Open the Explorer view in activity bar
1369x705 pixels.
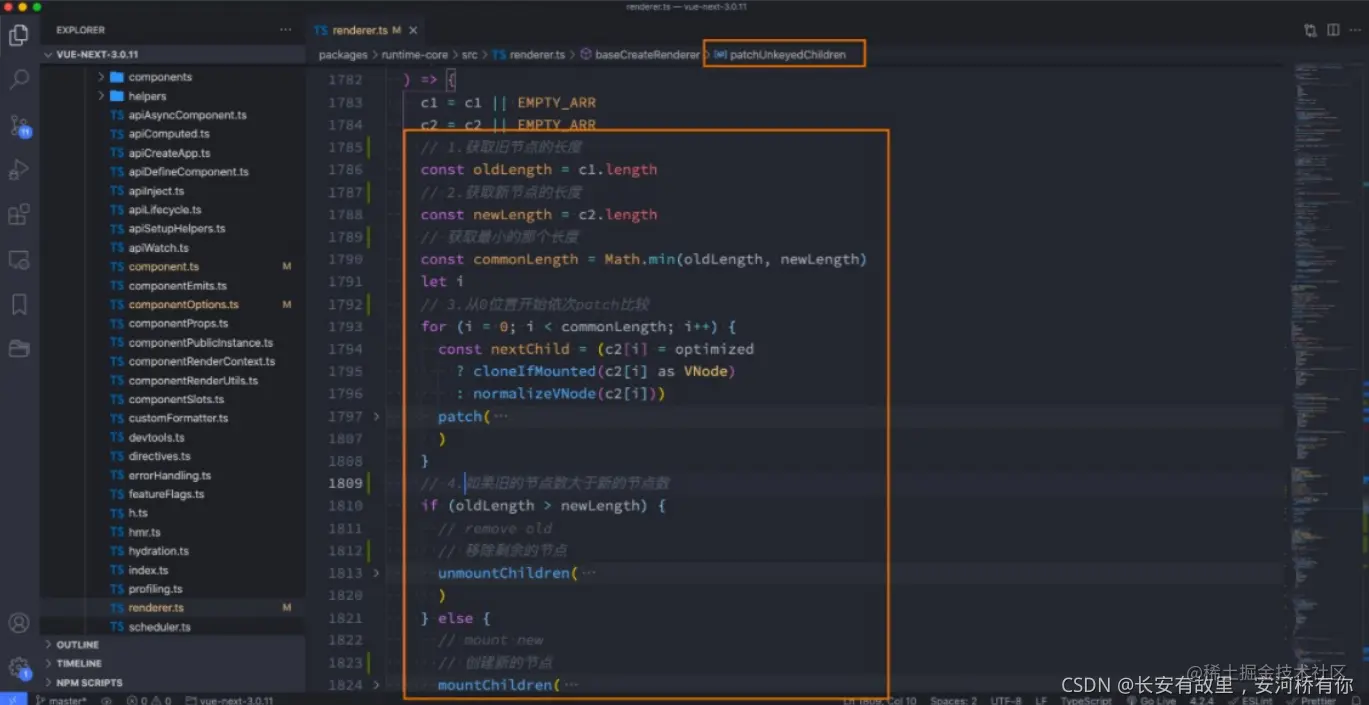tap(18, 35)
